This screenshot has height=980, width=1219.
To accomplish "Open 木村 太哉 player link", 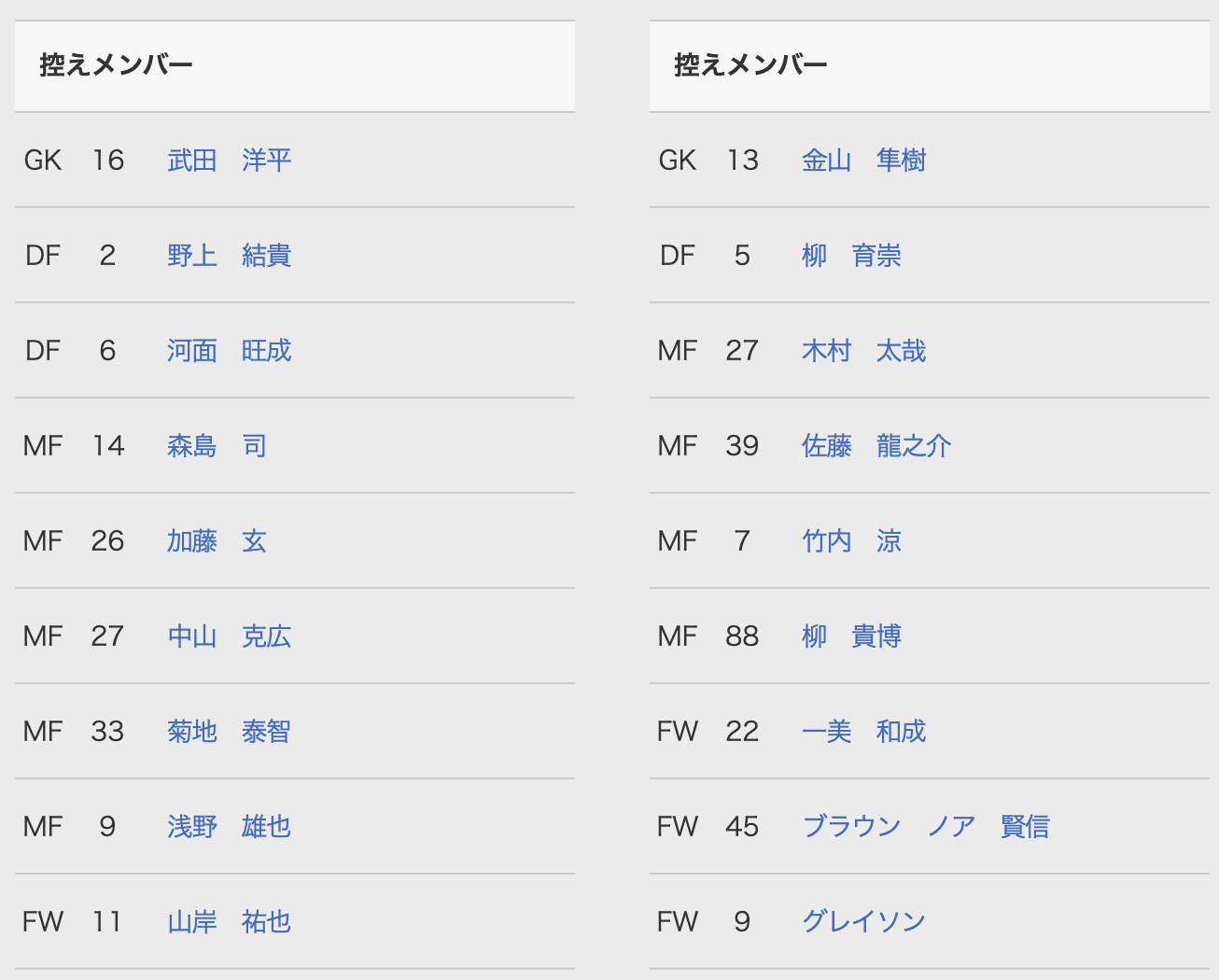I will [864, 351].
